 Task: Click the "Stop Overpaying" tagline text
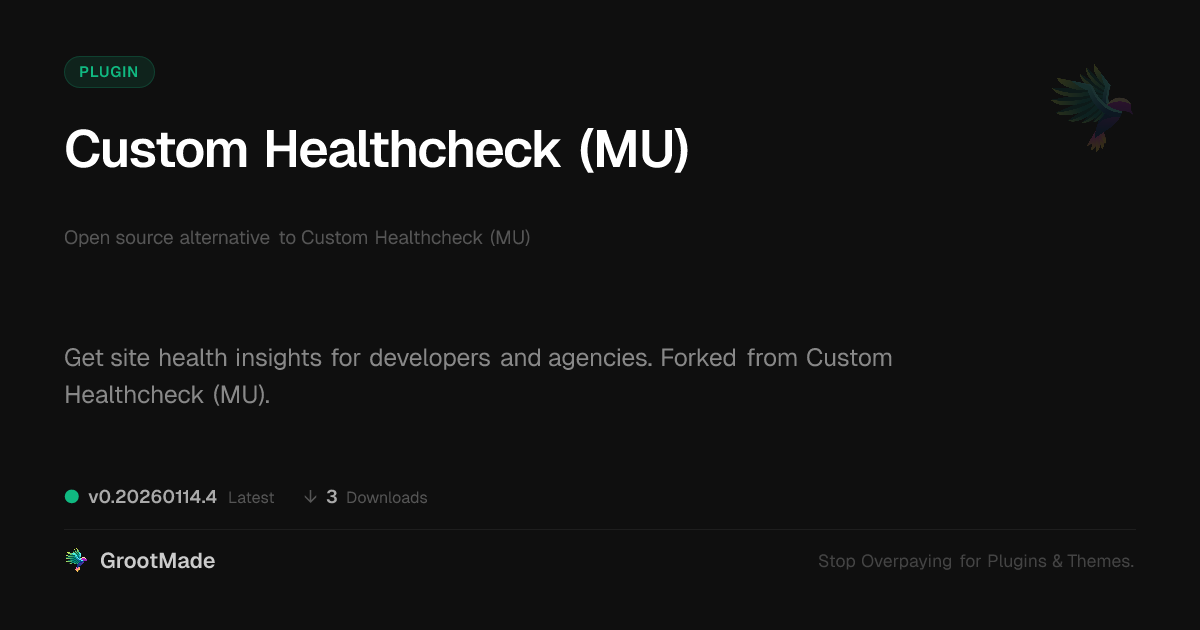click(x=885, y=561)
